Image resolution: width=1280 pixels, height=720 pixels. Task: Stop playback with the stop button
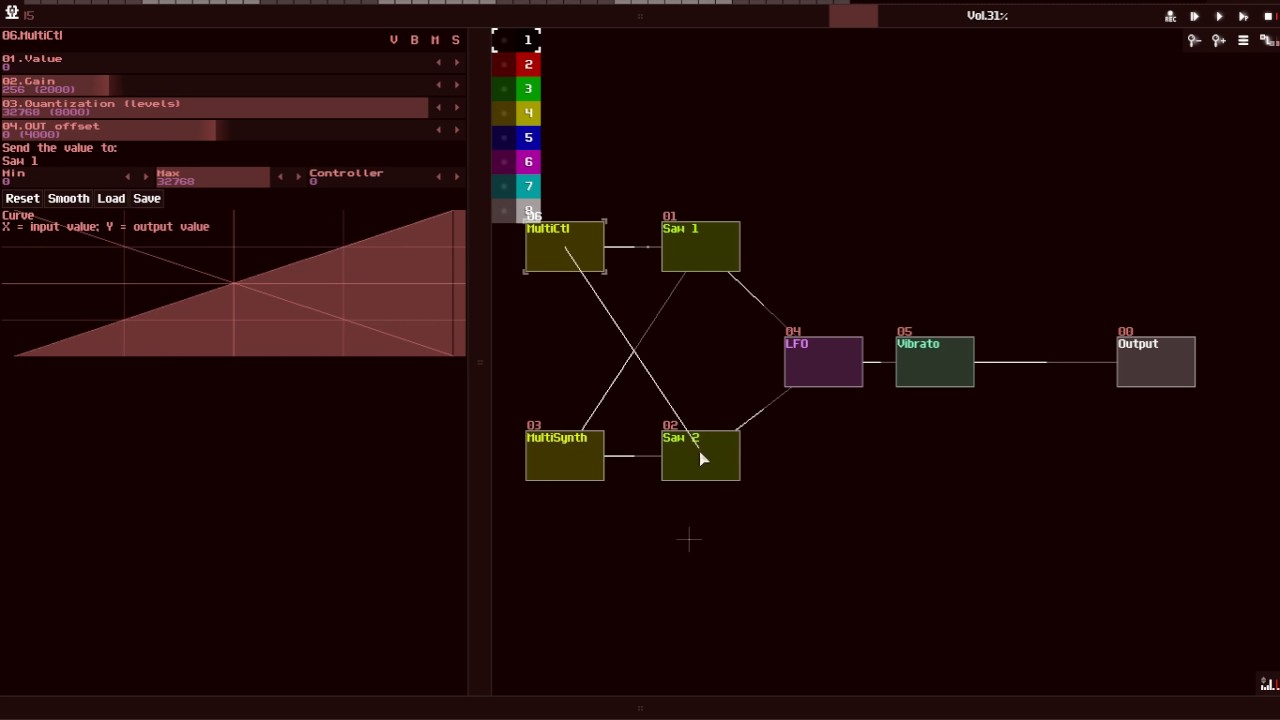(x=1268, y=16)
